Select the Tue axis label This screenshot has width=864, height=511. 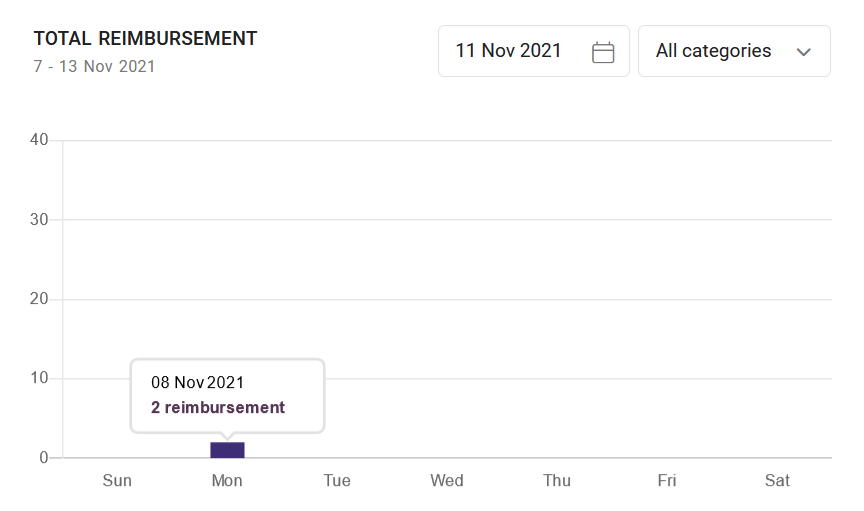pos(337,481)
